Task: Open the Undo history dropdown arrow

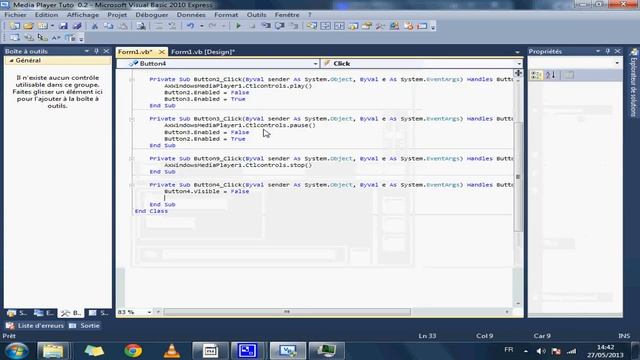Action: (202, 26)
